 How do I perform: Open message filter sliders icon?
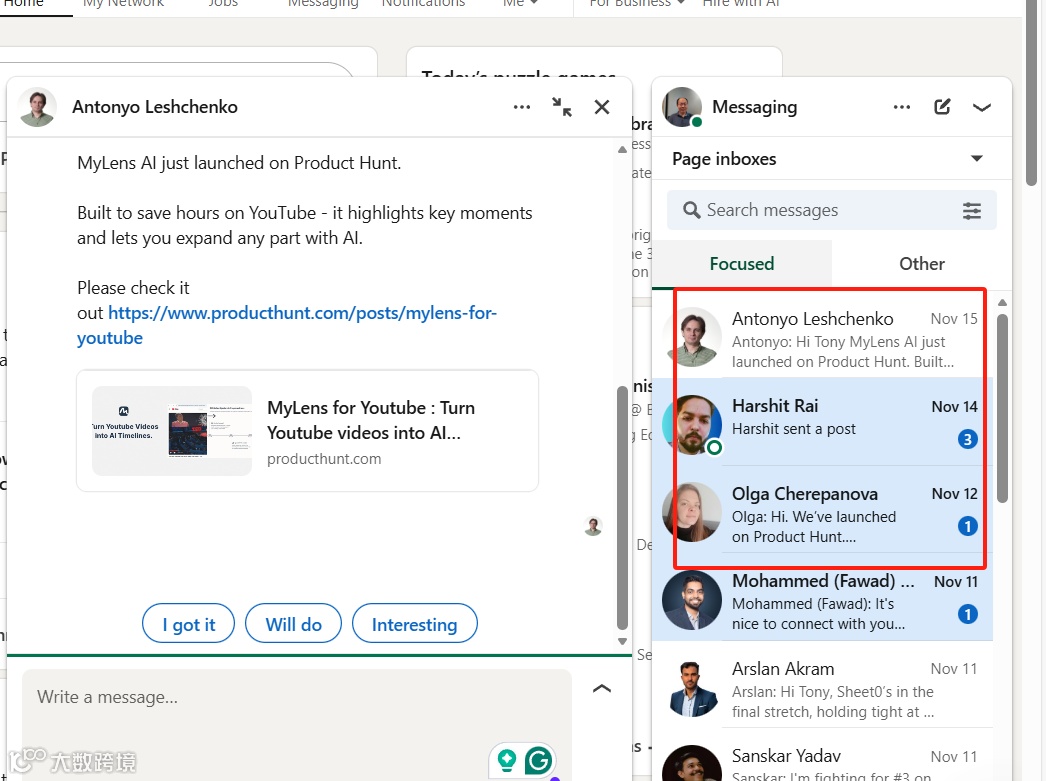tap(972, 211)
